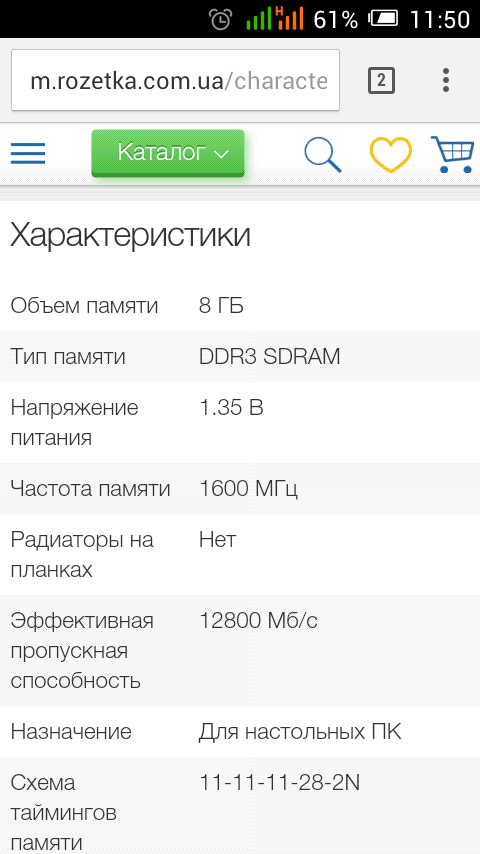The width and height of the screenshot is (480, 854).
Task: Expand the Каталог dropdown button
Action: pos(168,153)
